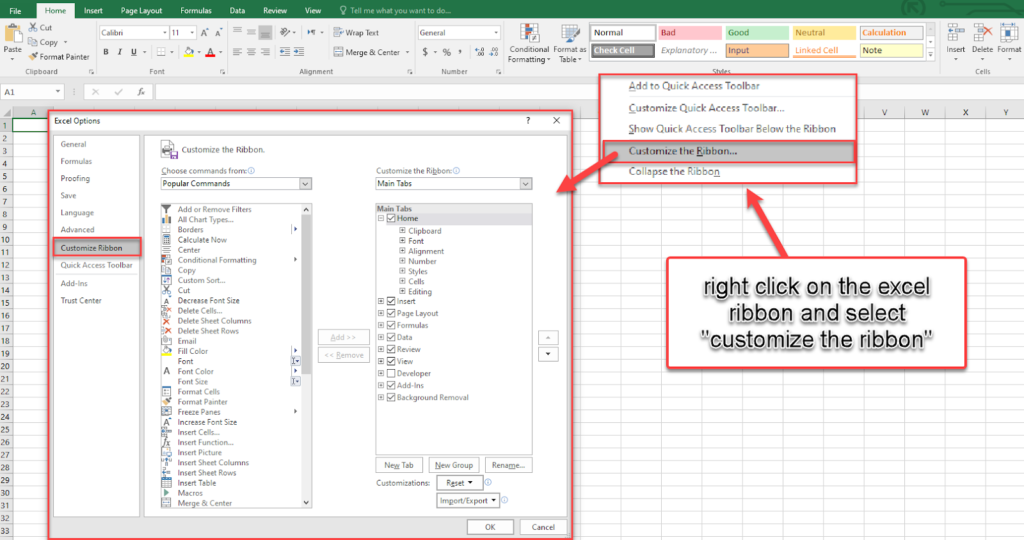The height and width of the screenshot is (540, 1024).
Task: Uncheck the Data tab checkbox
Action: point(391,338)
